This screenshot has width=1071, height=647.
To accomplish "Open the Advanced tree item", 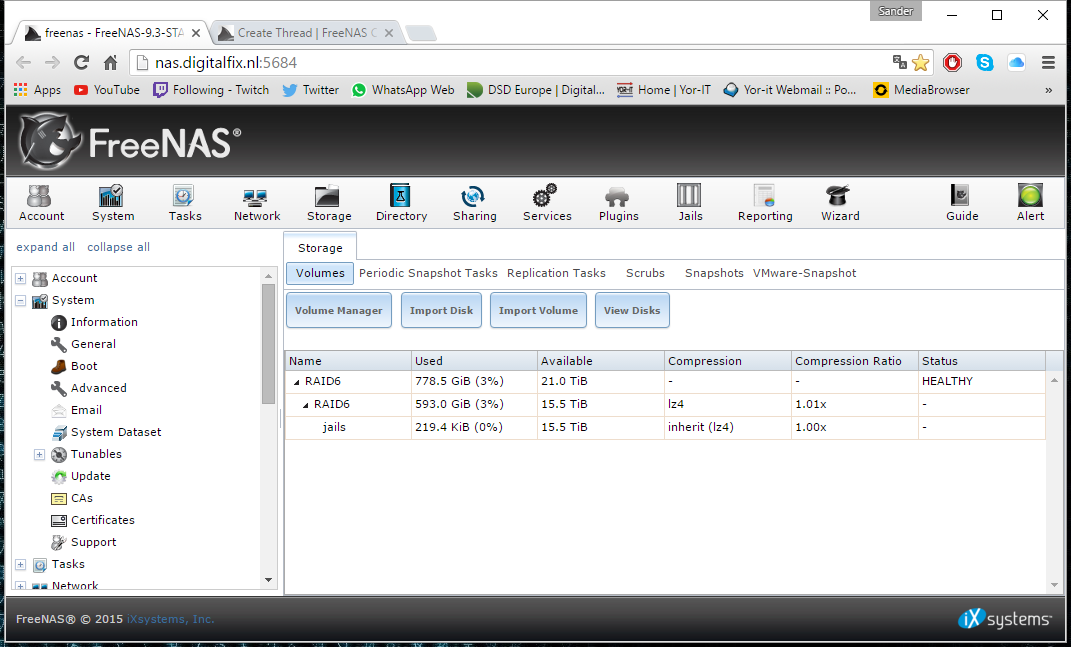I will click(x=98, y=387).
